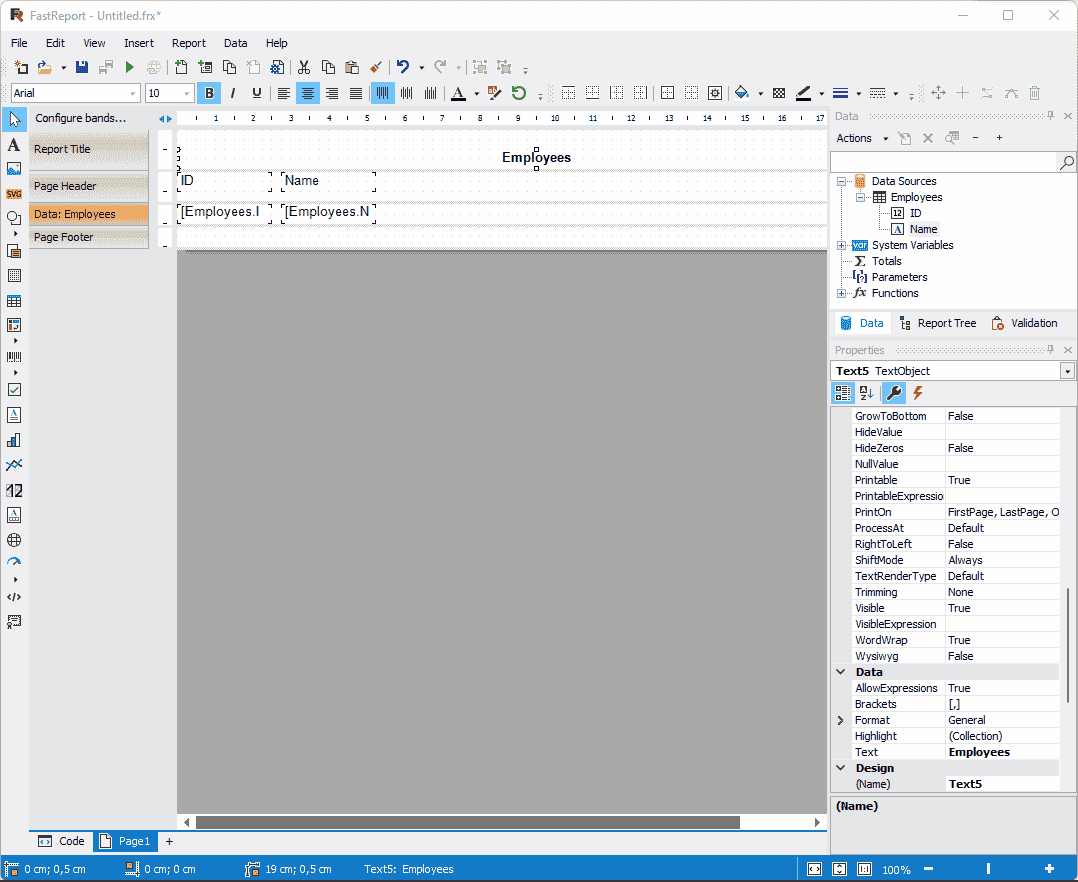Adjust the zoom slider handle in the status bar

(988, 869)
